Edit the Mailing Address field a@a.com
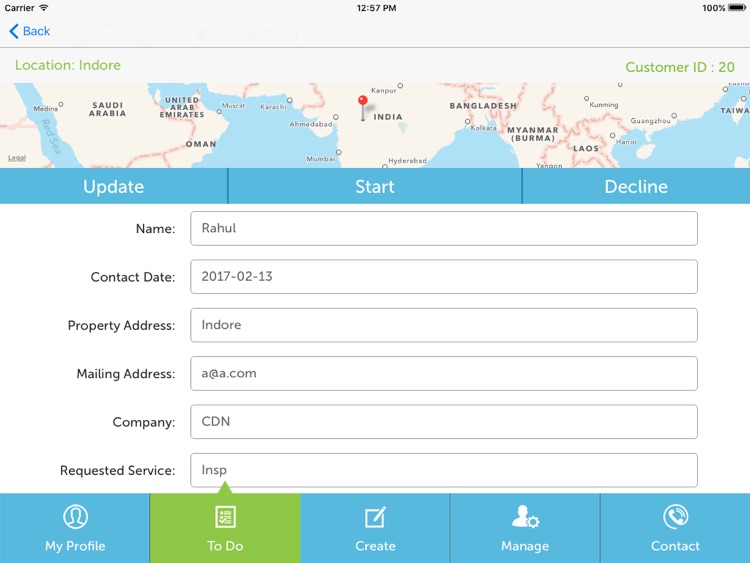This screenshot has width=750, height=563. [x=444, y=373]
